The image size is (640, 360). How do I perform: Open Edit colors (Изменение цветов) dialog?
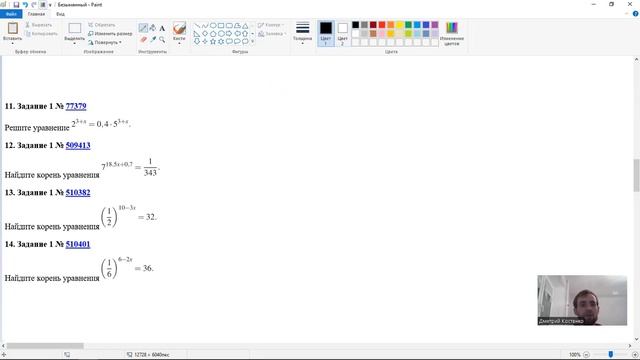(451, 33)
